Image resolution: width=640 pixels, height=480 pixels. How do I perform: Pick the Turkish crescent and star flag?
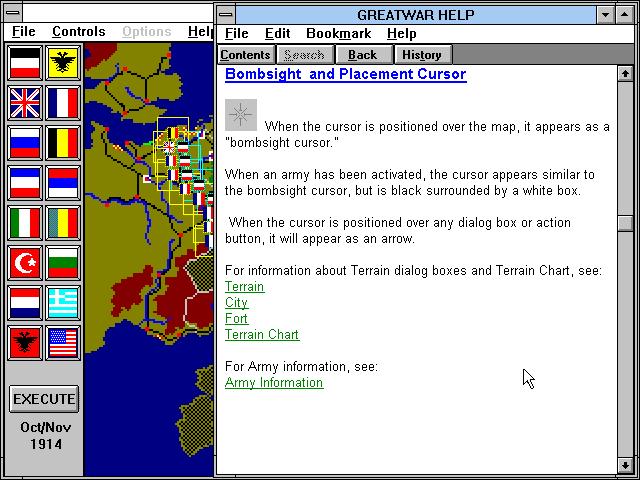[x=25, y=263]
